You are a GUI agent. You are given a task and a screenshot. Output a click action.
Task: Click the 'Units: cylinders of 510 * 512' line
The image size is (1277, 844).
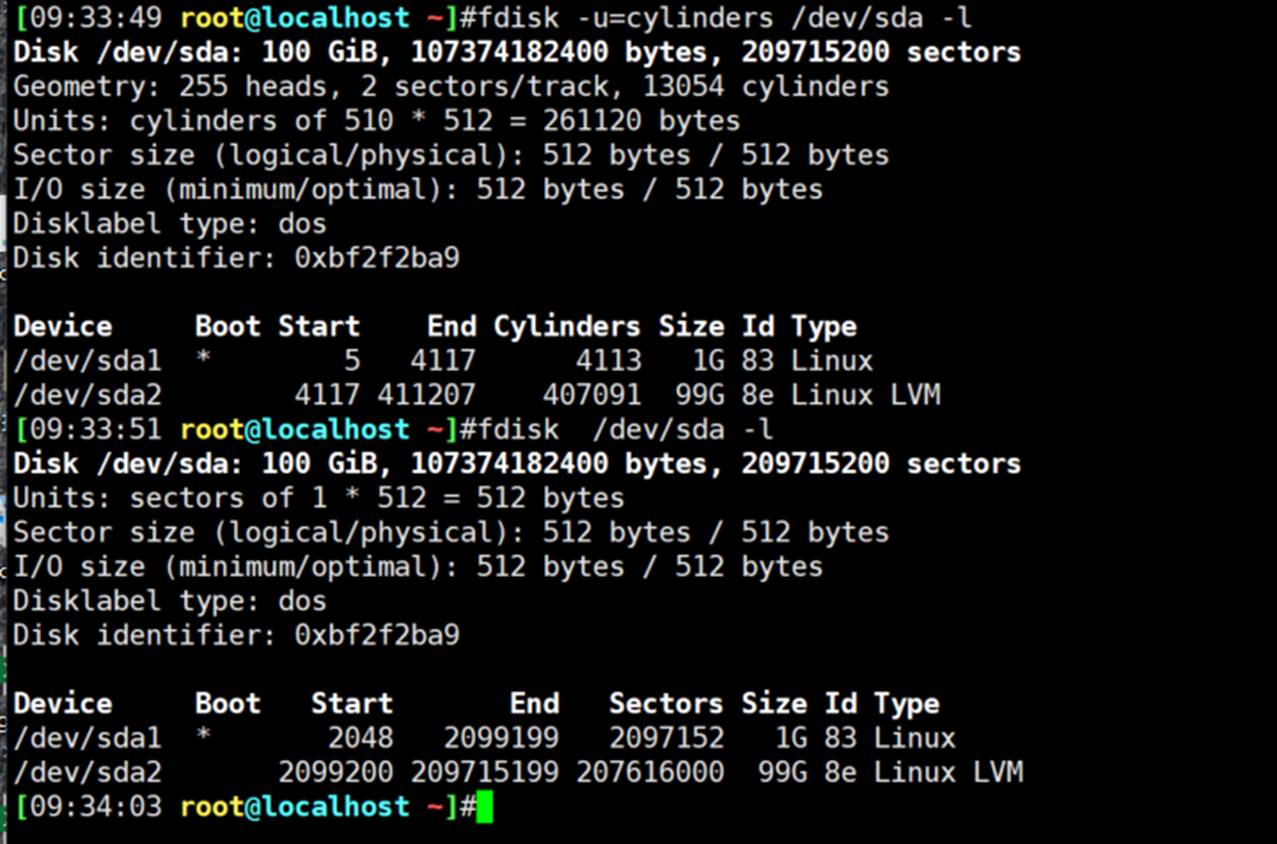(x=376, y=121)
